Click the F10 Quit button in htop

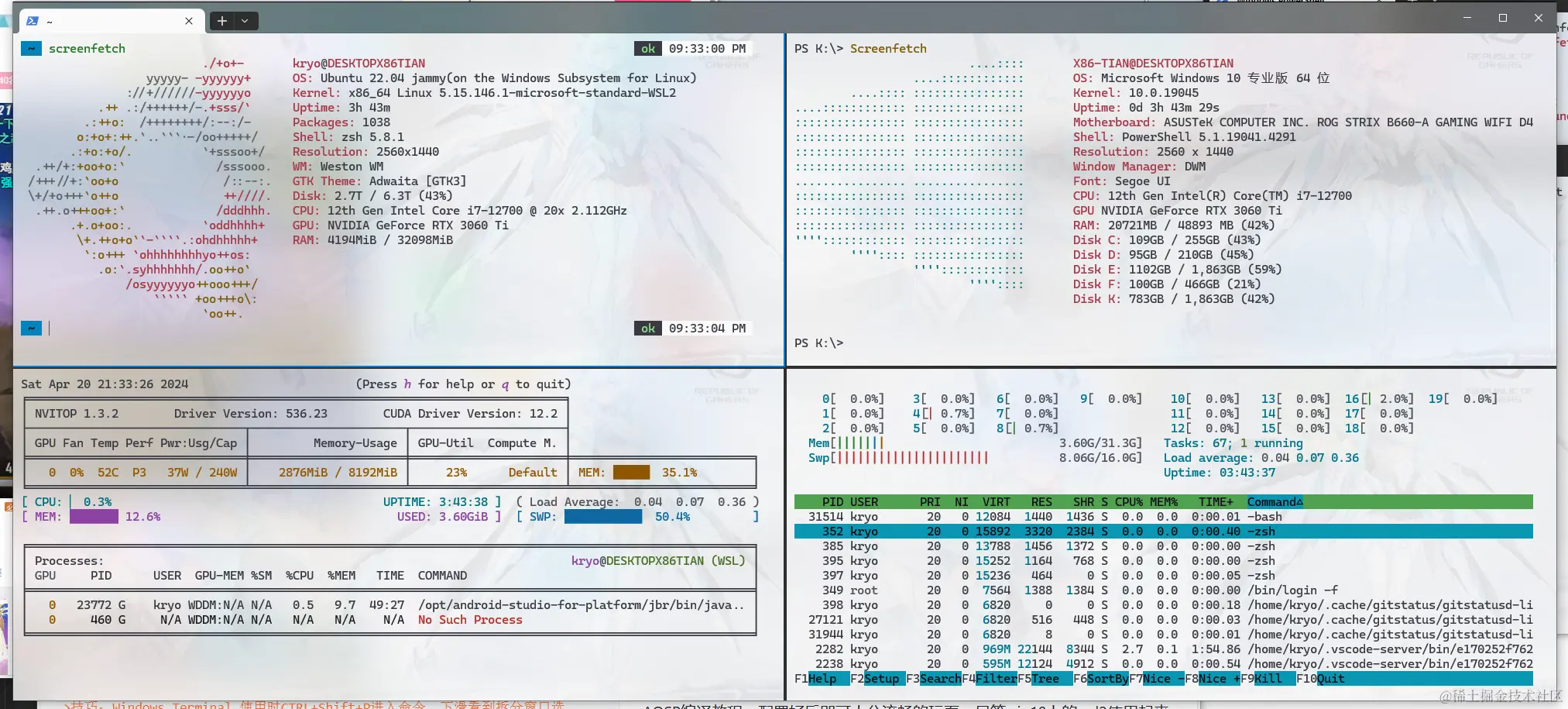coord(1321,679)
